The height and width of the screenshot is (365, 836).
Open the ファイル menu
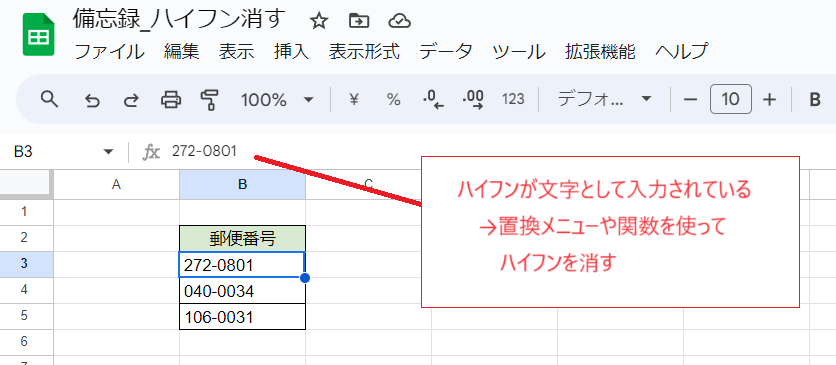pyautogui.click(x=109, y=52)
